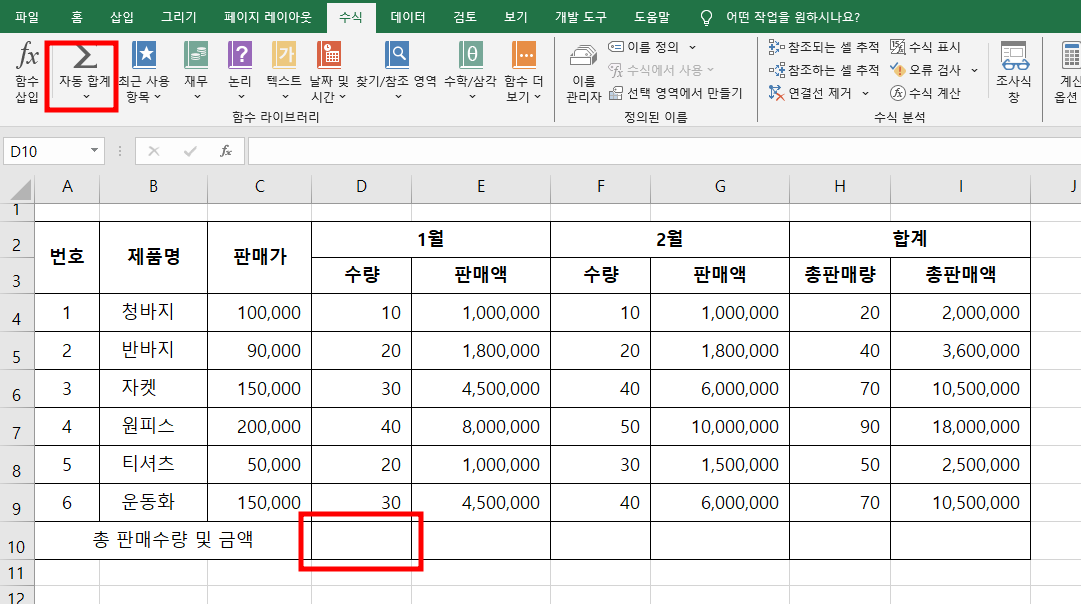The width and height of the screenshot is (1081, 604).
Task: Switch to the Review (검토) tab
Action: pos(465,17)
